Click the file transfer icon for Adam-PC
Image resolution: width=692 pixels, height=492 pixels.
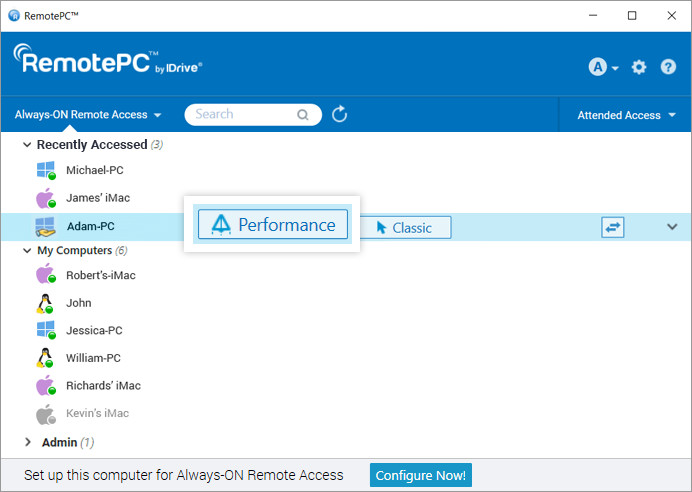click(x=613, y=227)
